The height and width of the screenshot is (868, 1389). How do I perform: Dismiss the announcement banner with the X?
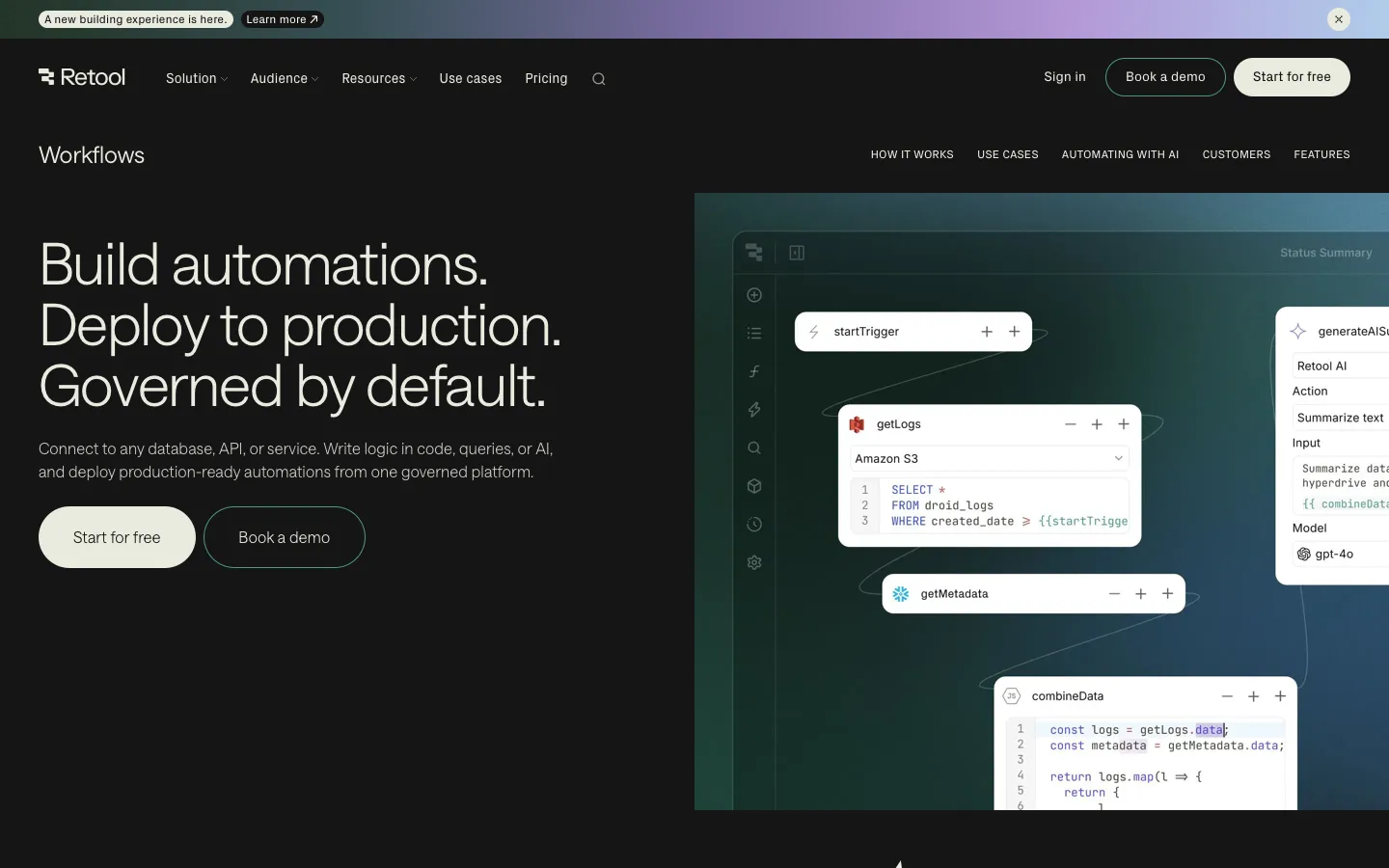1339,19
